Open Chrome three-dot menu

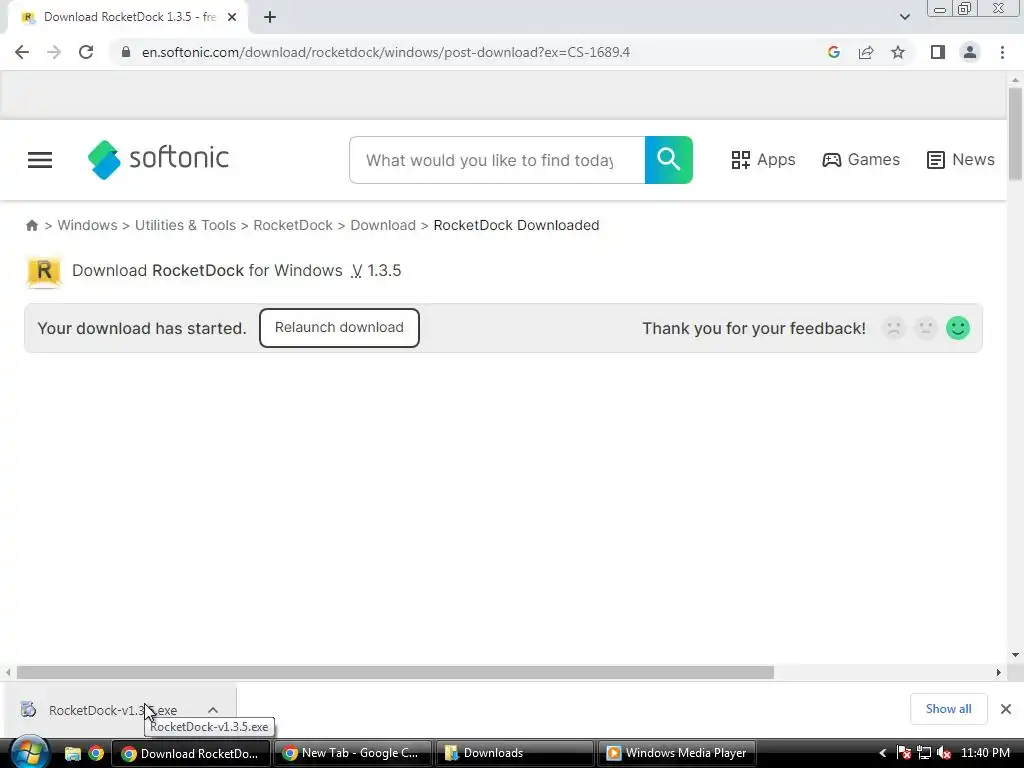[1002, 52]
